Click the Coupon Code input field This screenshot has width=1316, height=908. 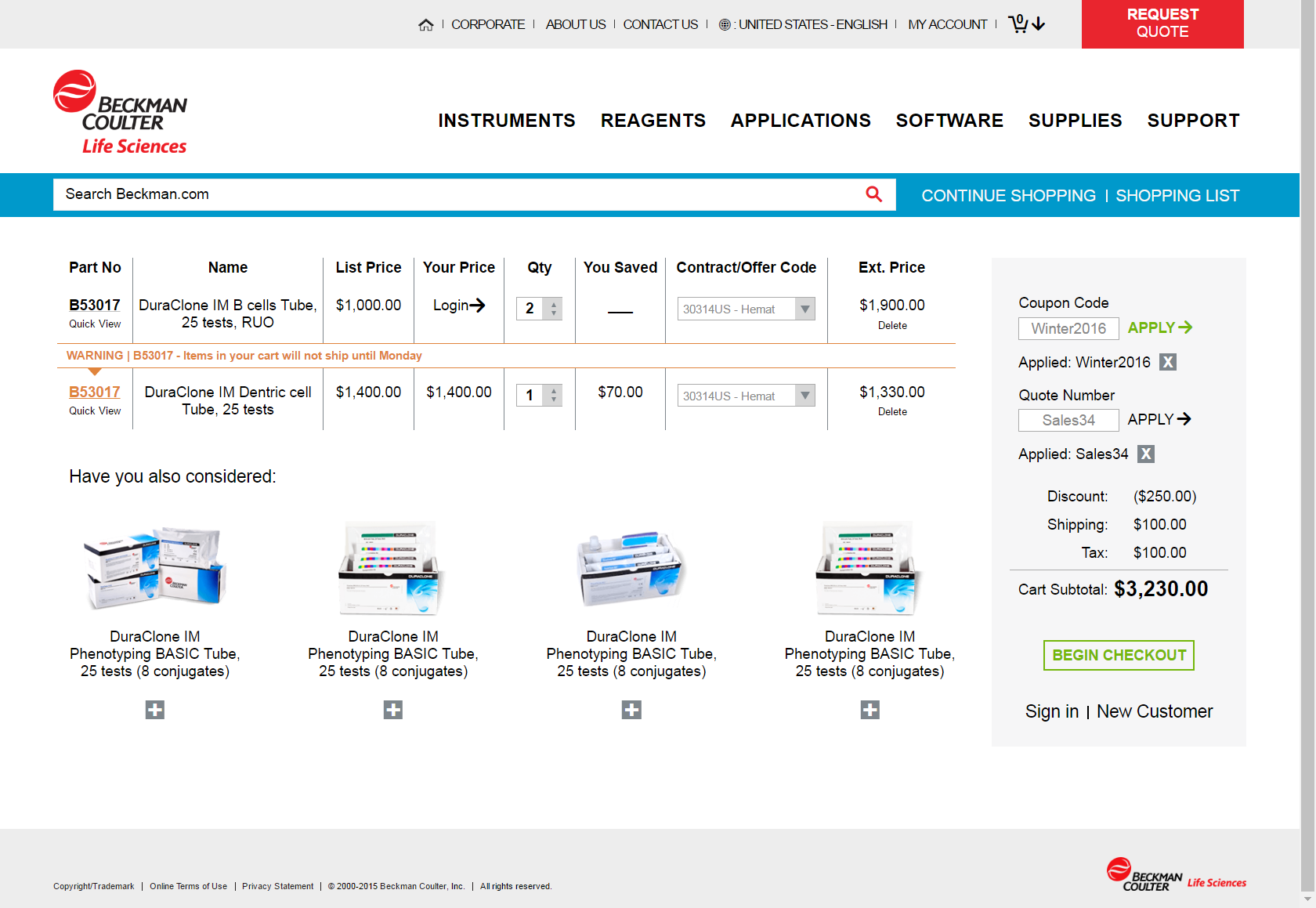pos(1068,328)
